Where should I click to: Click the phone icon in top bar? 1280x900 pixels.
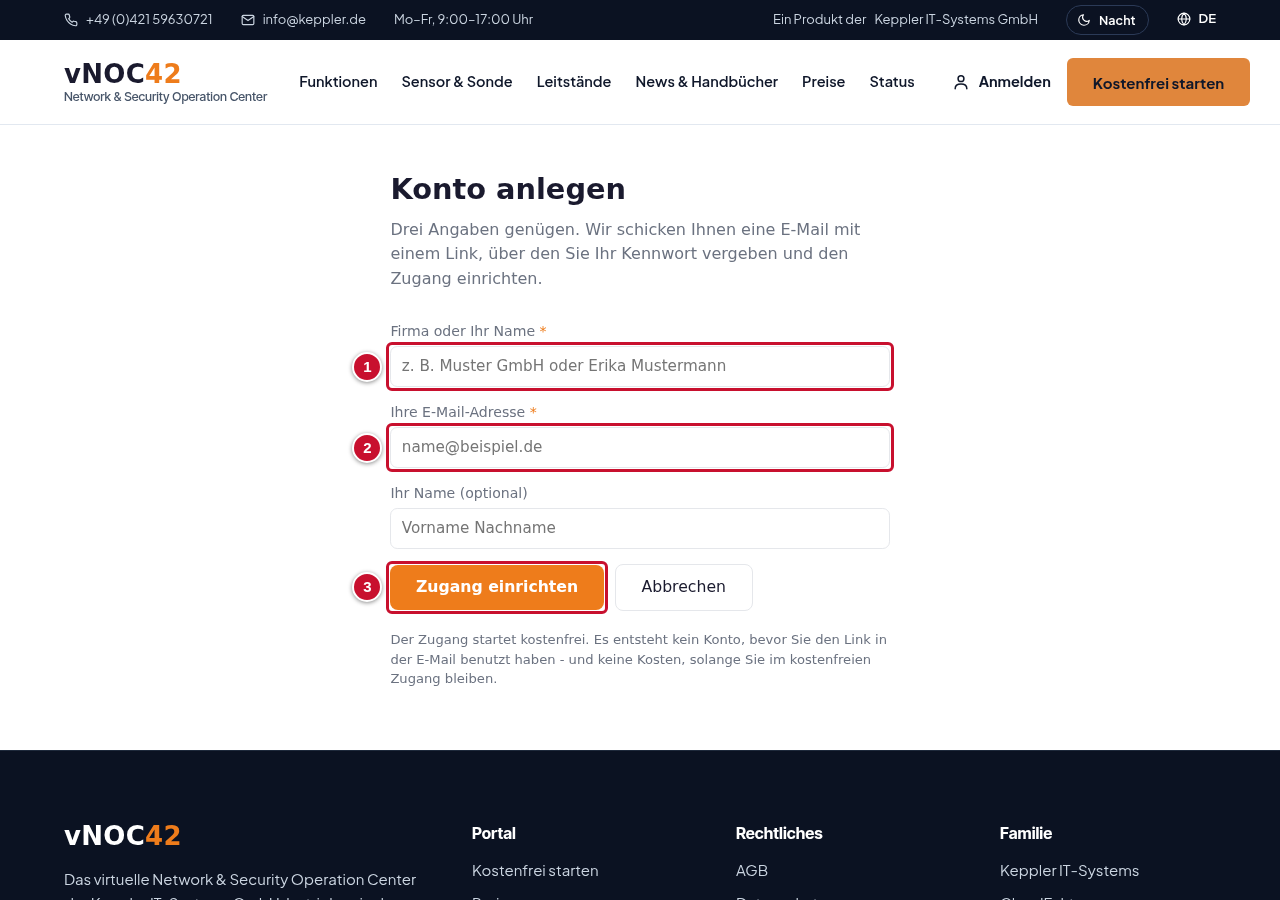coord(71,20)
